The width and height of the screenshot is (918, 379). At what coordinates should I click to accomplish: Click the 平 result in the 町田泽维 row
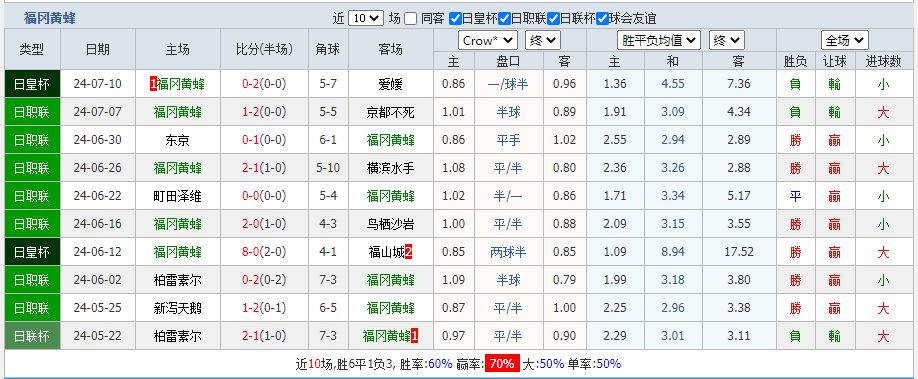[x=795, y=196]
